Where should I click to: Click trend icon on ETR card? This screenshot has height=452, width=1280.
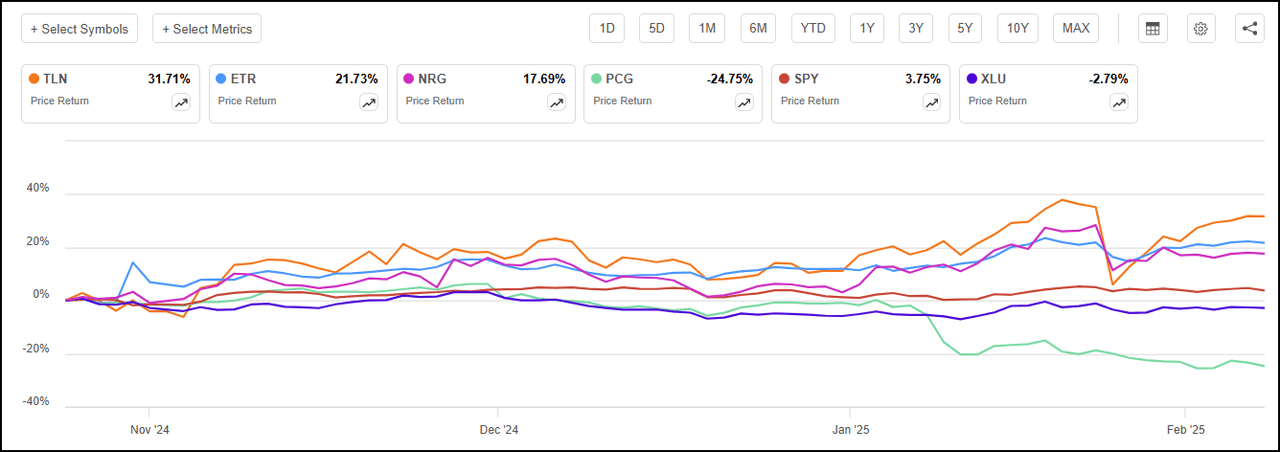point(369,102)
